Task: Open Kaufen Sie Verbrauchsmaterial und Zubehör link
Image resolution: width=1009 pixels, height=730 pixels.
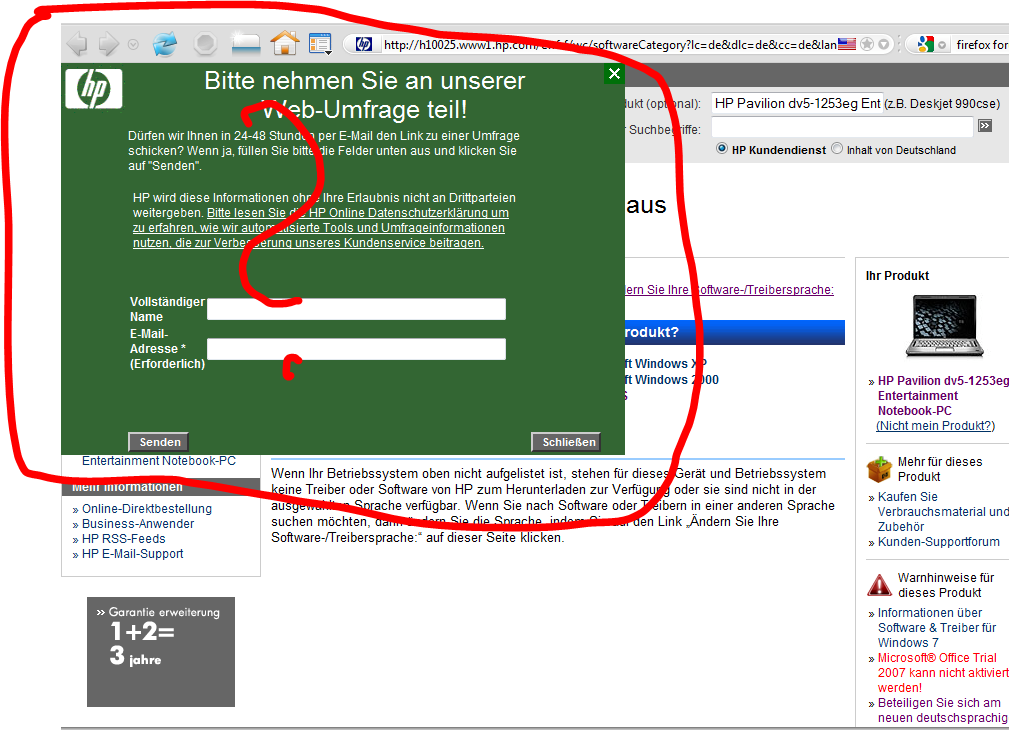Action: pos(943,512)
